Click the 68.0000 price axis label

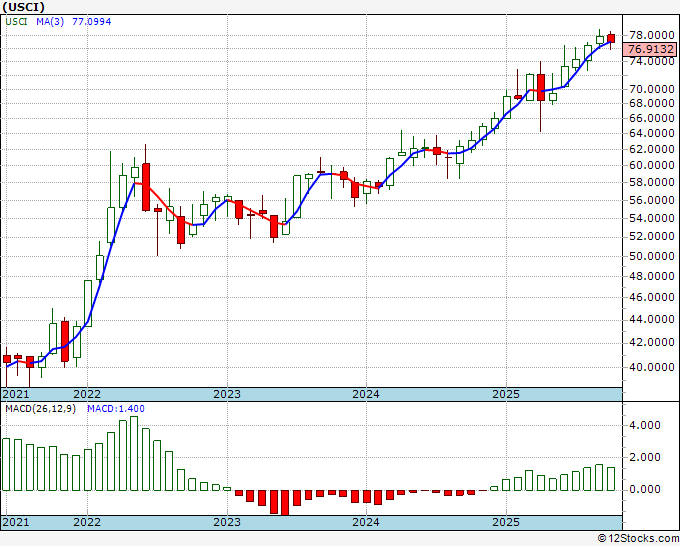click(x=652, y=103)
